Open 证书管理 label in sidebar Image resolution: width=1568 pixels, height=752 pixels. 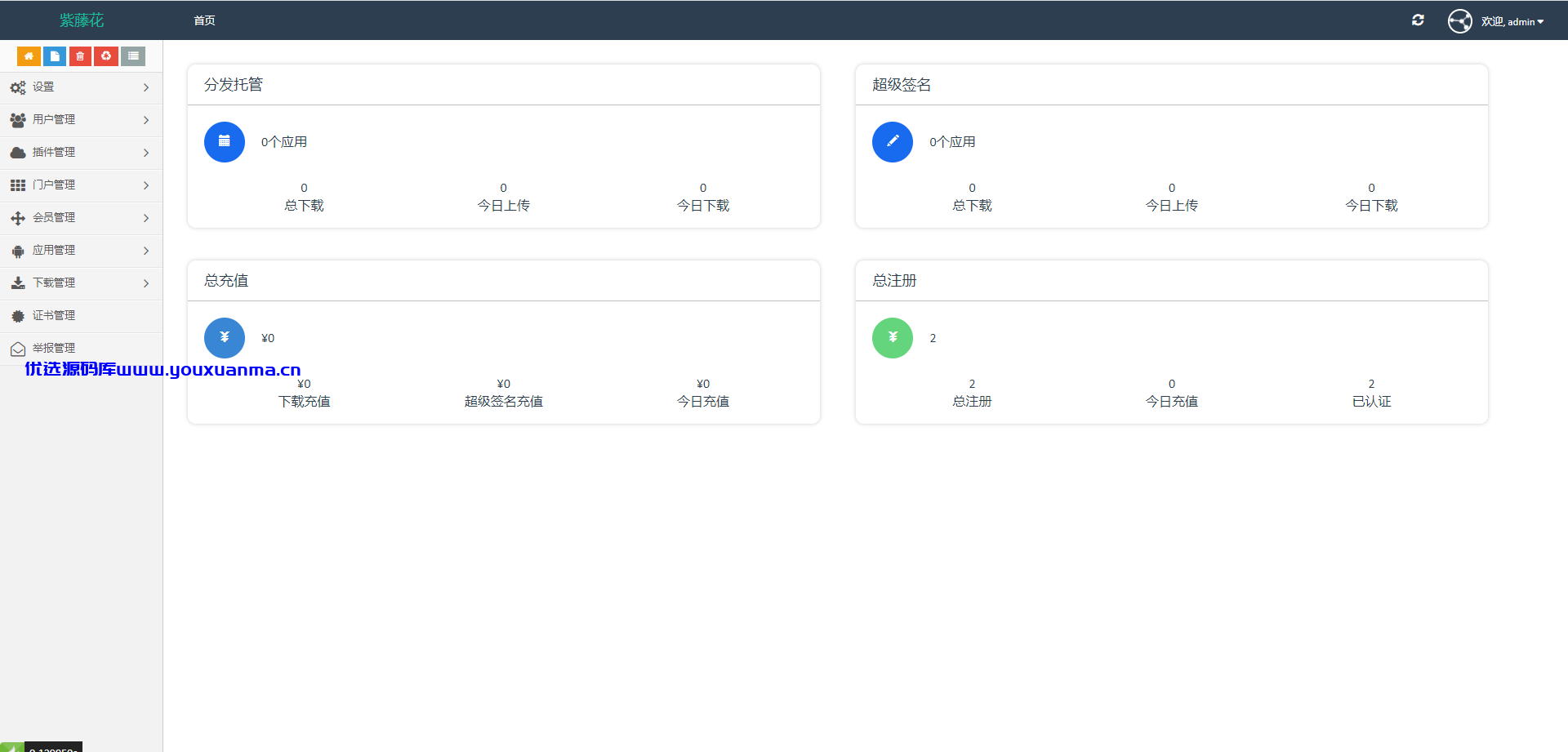(54, 315)
